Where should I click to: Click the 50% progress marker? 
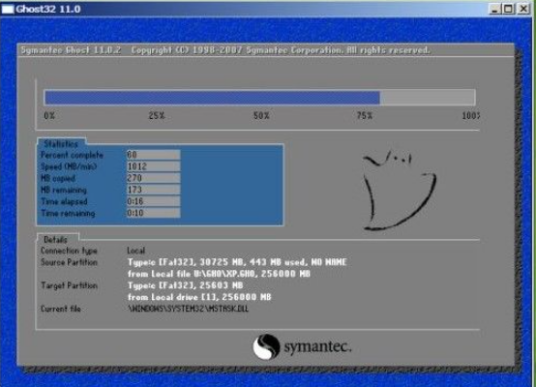click(261, 116)
